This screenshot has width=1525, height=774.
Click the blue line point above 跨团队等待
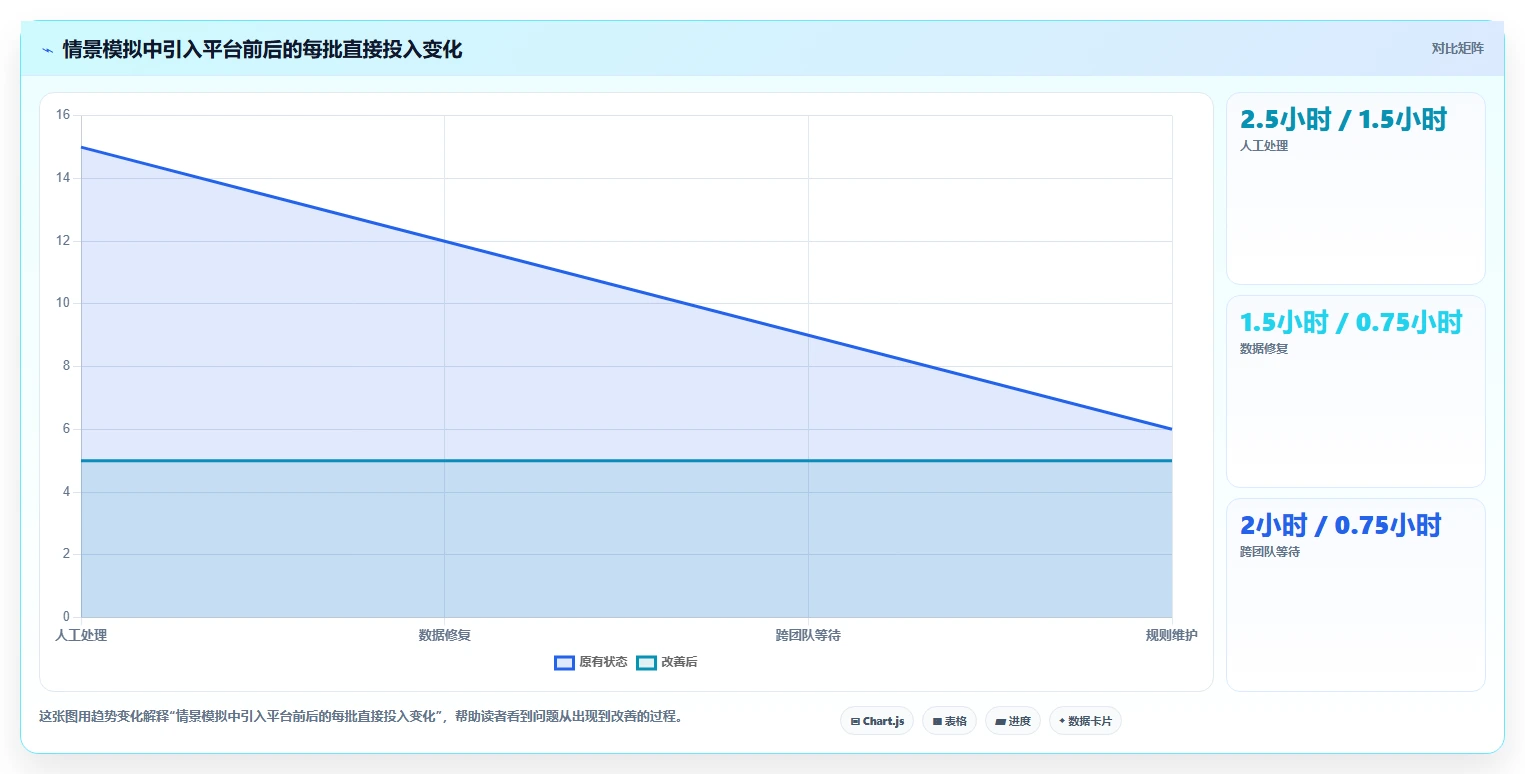click(x=808, y=335)
